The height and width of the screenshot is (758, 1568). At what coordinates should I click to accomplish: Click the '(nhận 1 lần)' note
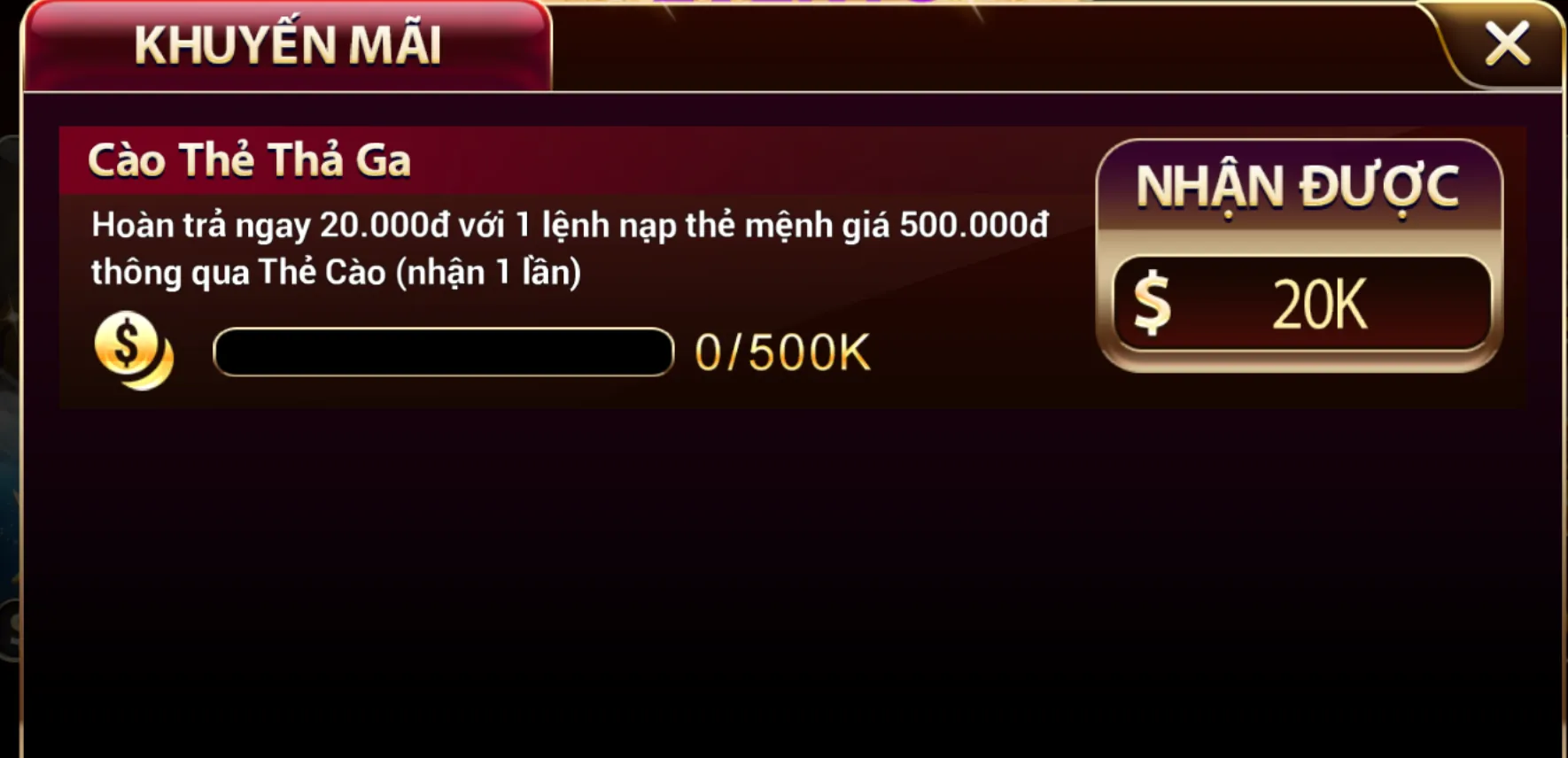(x=488, y=273)
